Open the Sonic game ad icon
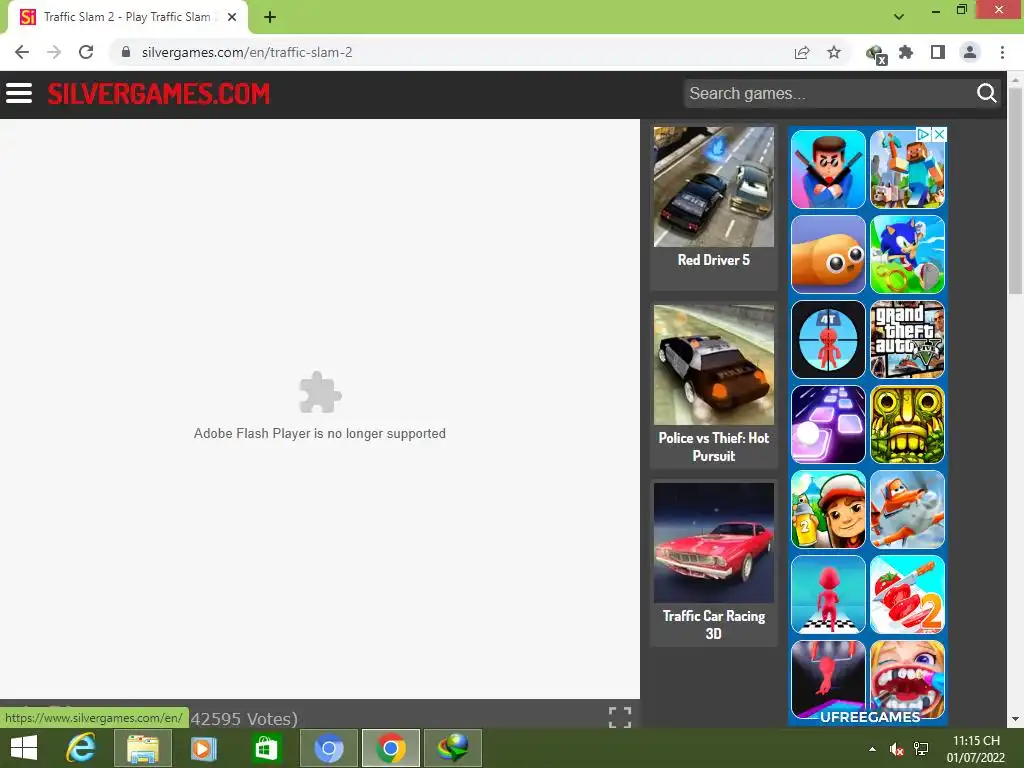This screenshot has height=768, width=1024. click(907, 254)
